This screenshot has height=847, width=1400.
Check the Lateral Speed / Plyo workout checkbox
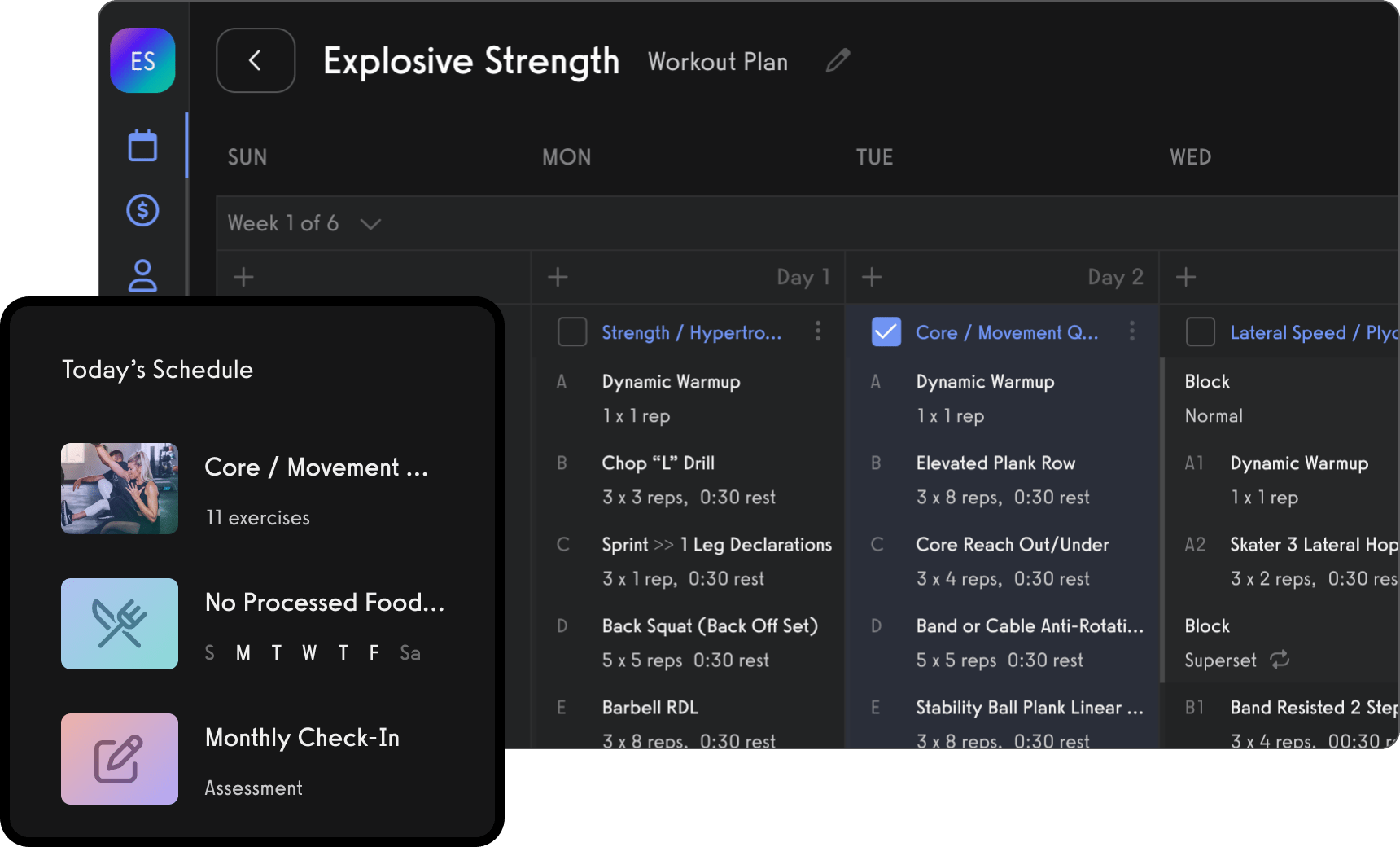(1201, 331)
